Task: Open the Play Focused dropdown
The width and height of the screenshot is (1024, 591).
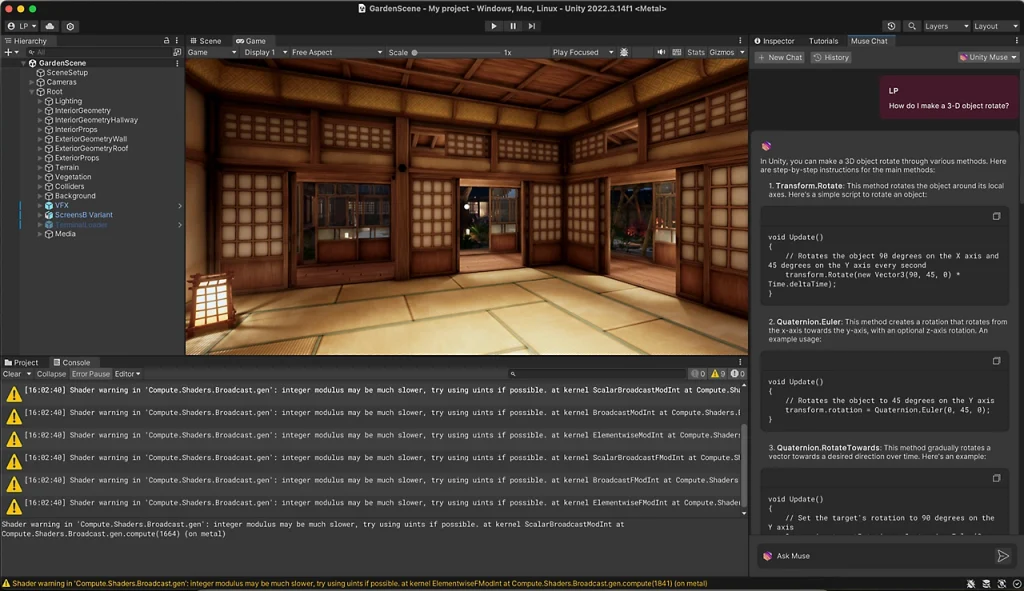Action: pos(583,52)
